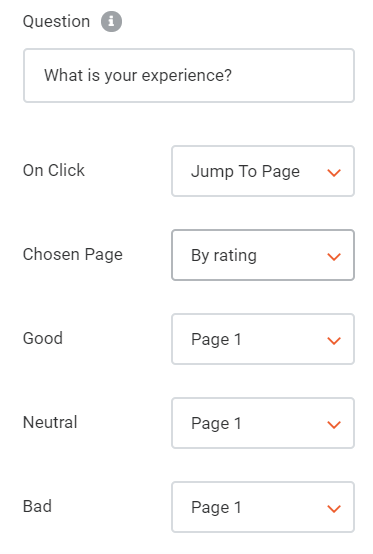Expand the Good rating page selector

click(x=263, y=339)
